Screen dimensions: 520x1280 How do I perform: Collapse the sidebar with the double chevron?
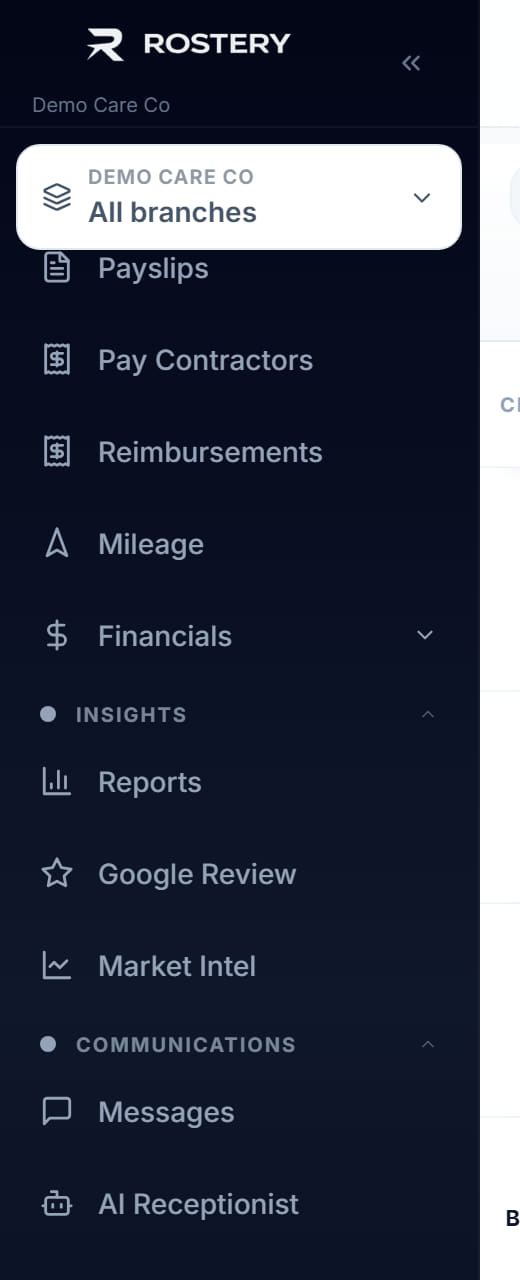pos(411,63)
